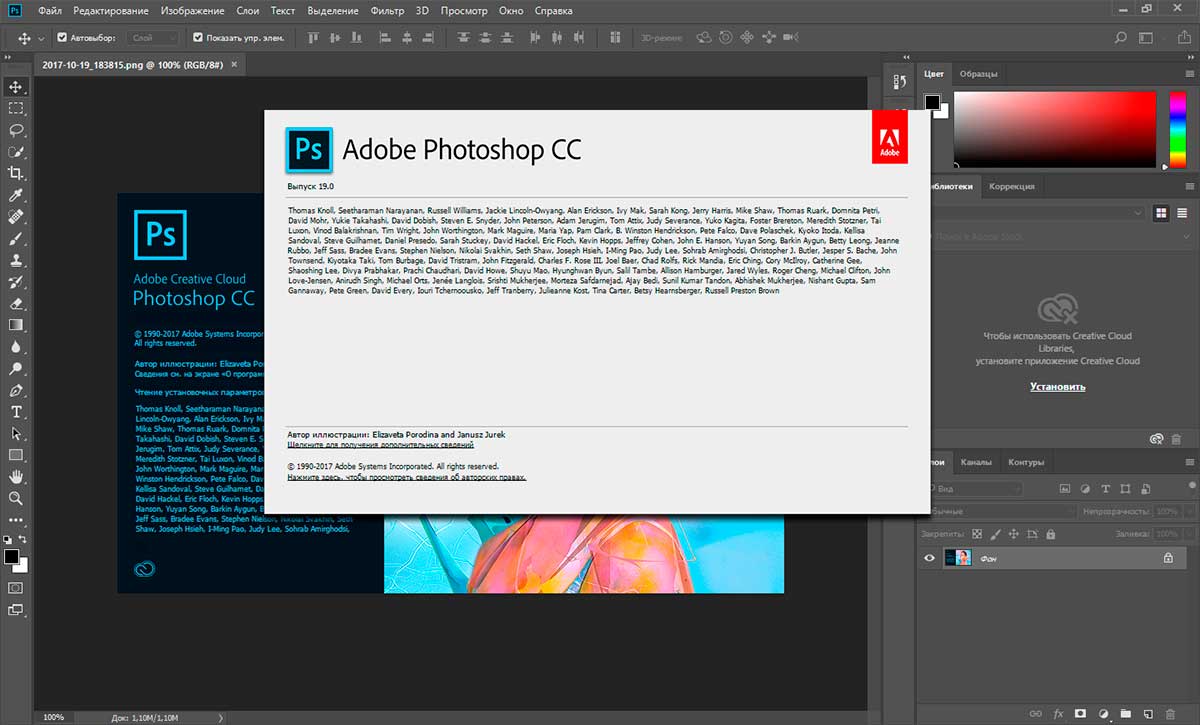The width and height of the screenshot is (1200, 725).
Task: Select the Brush tool
Action: pyautogui.click(x=16, y=238)
